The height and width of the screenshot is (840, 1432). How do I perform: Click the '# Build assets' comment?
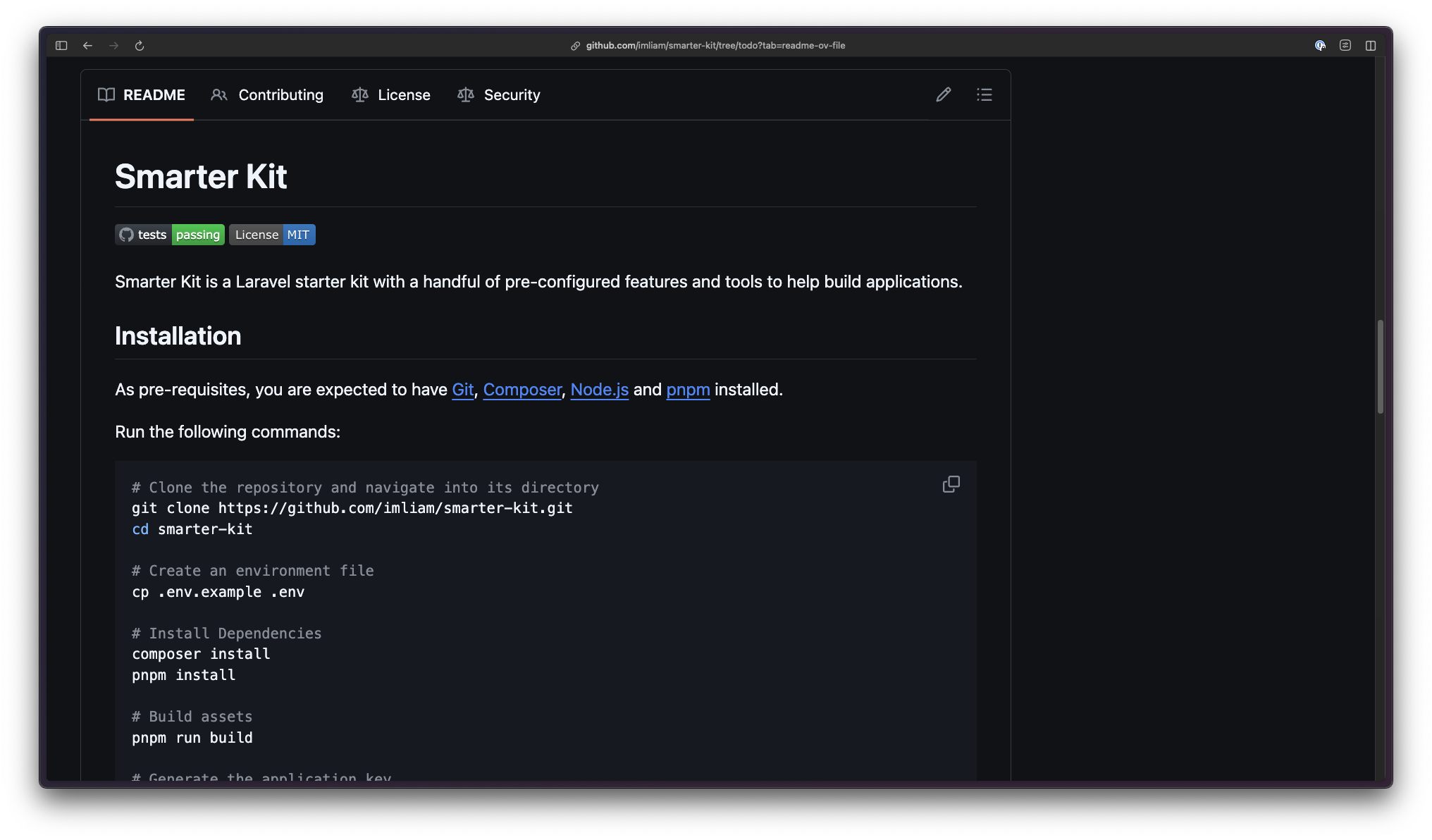pos(192,717)
